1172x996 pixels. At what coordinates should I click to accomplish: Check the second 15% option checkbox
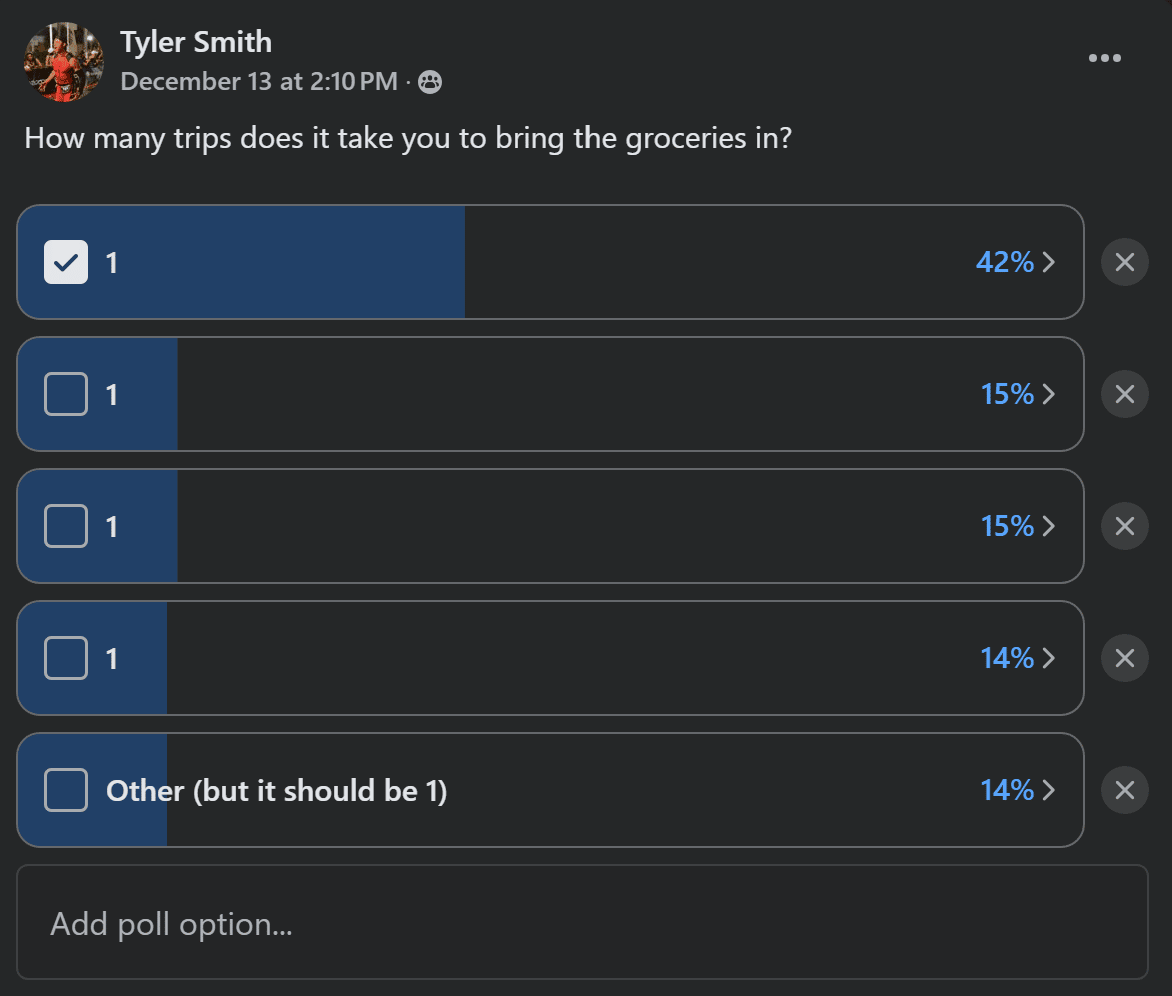[x=66, y=526]
